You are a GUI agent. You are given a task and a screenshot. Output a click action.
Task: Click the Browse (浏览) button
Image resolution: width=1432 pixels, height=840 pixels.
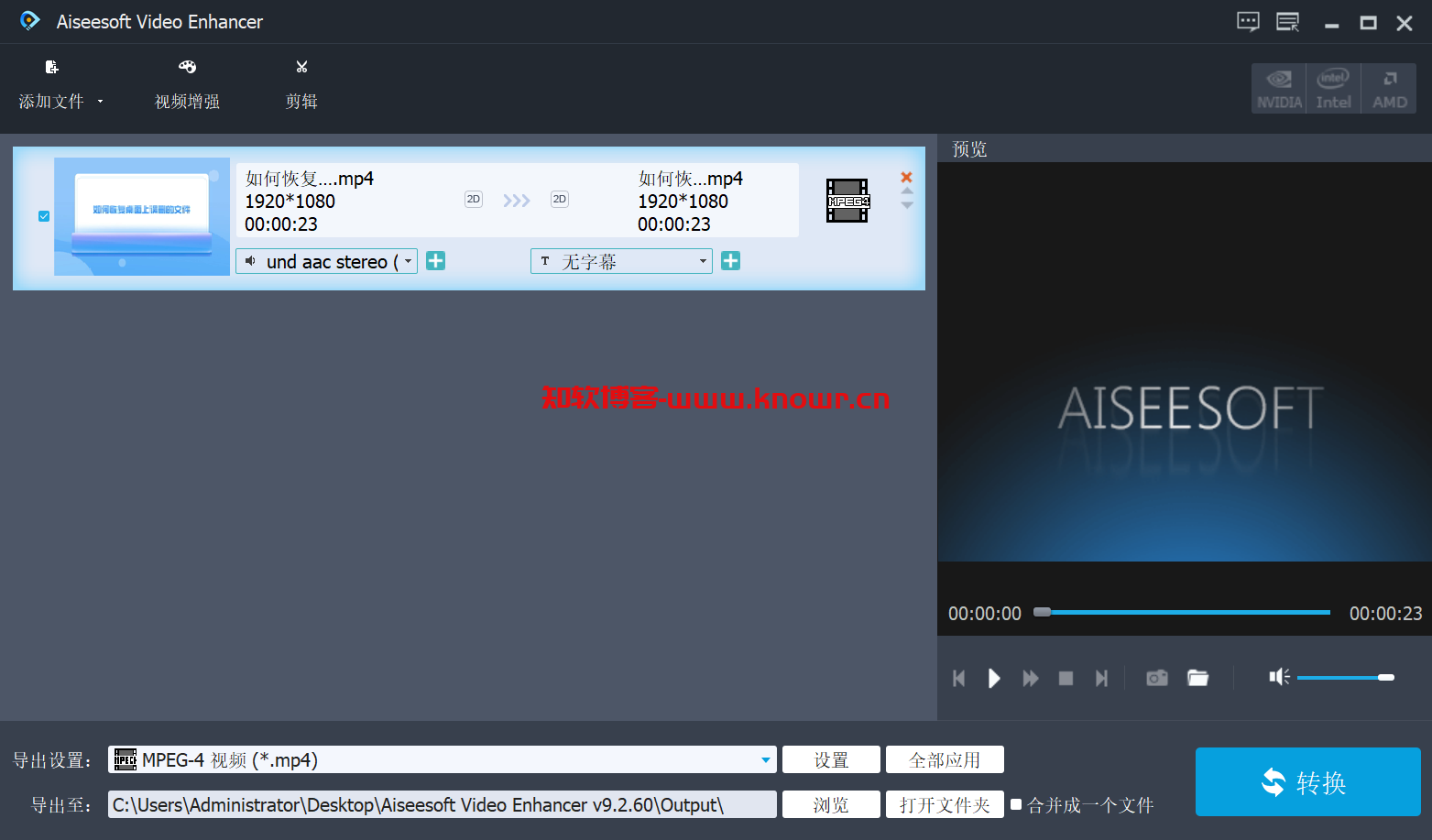(x=831, y=804)
